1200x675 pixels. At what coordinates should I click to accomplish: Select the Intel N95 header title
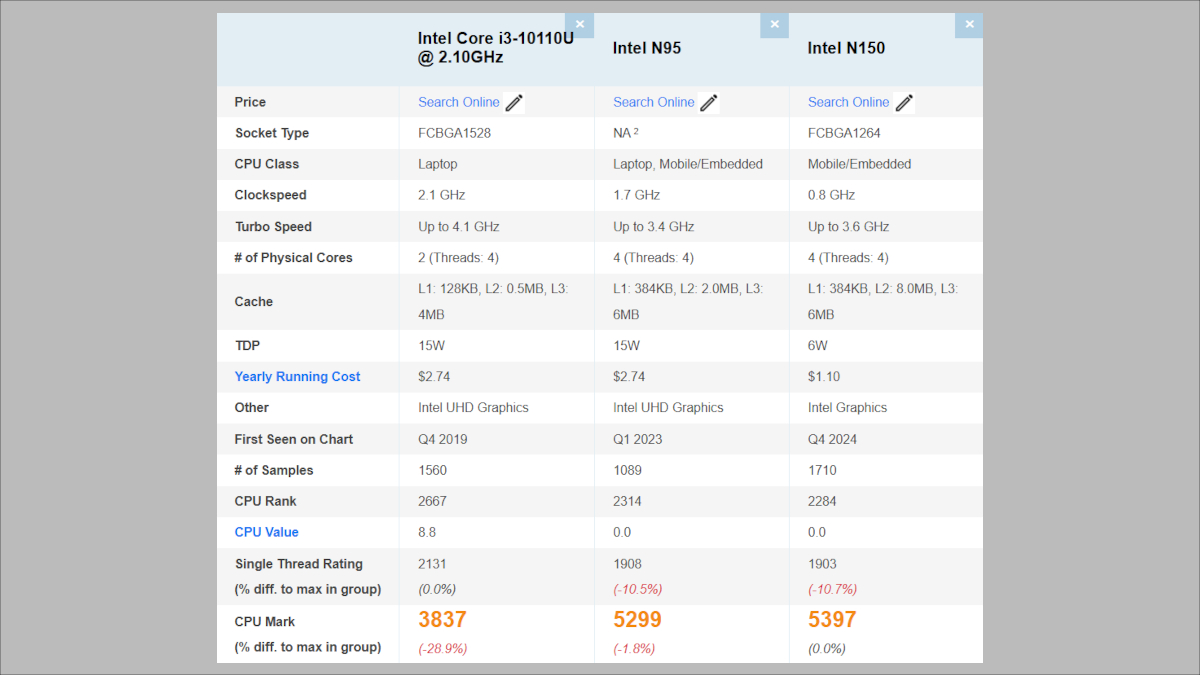(x=646, y=46)
